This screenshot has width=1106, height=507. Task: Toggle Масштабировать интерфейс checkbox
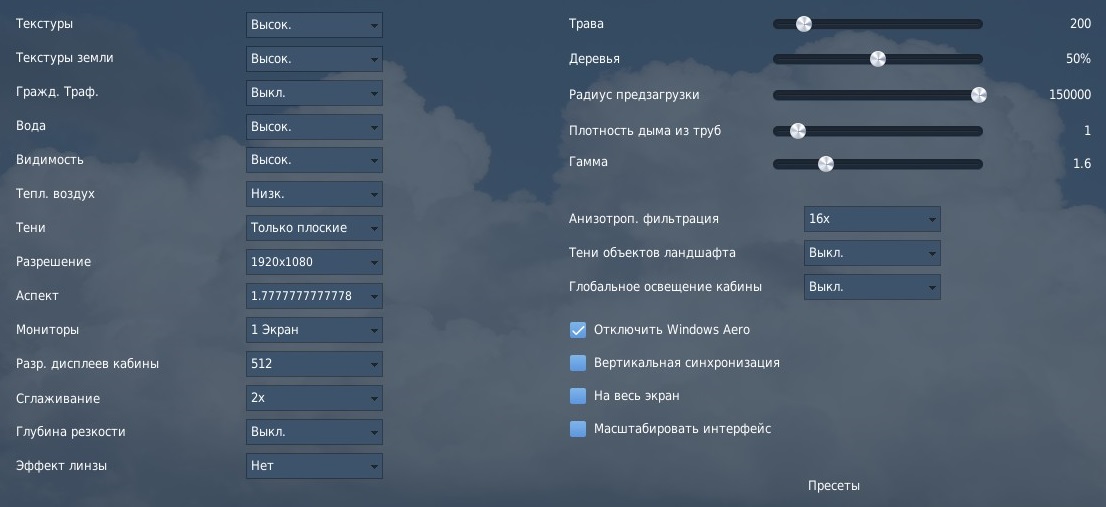578,429
